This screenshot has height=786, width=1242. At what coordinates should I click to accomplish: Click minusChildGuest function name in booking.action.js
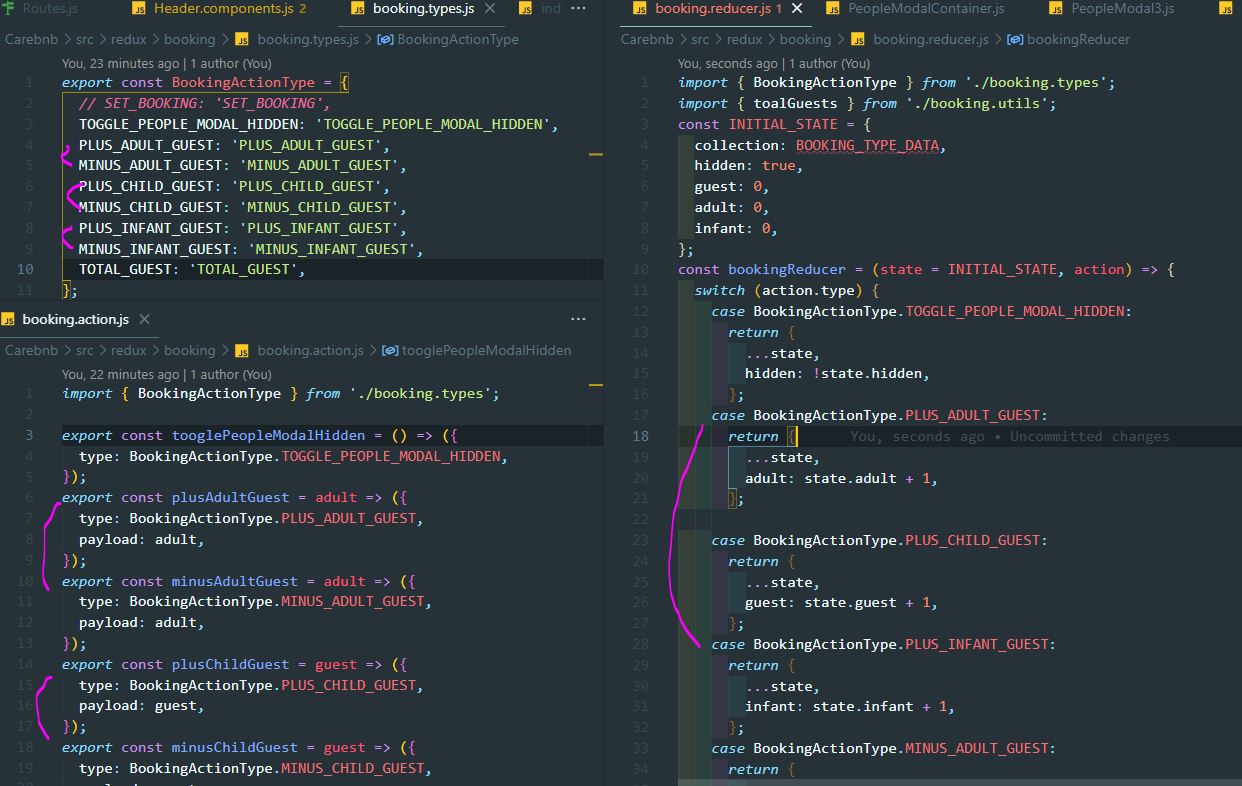[x=235, y=747]
